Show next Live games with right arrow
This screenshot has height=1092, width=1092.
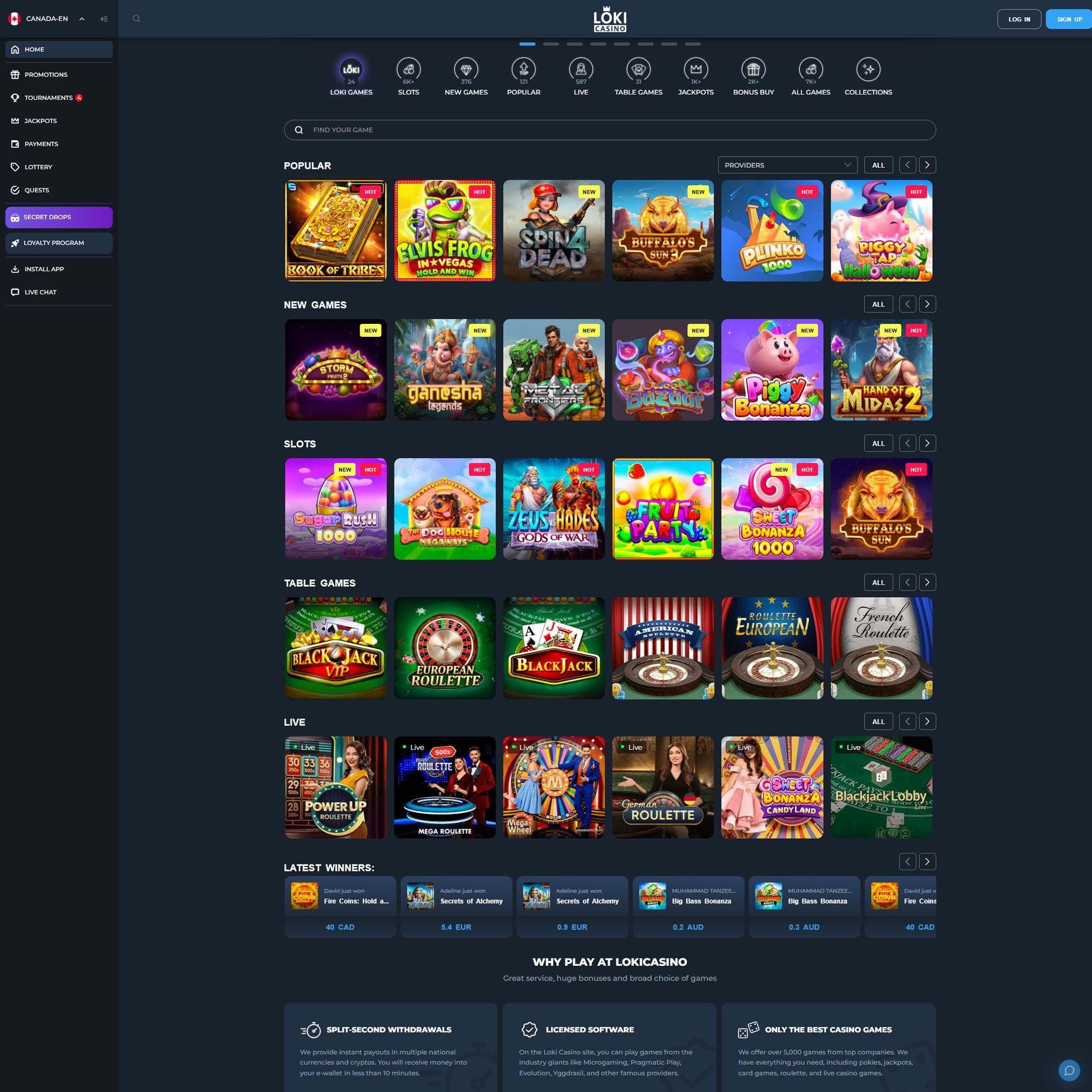click(927, 721)
